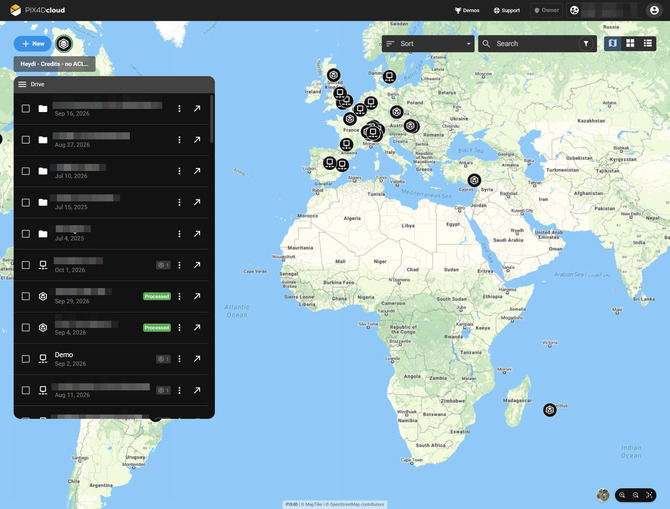Open more options for Oct 1, 2026 item
This screenshot has width=670, height=509.
point(179,265)
